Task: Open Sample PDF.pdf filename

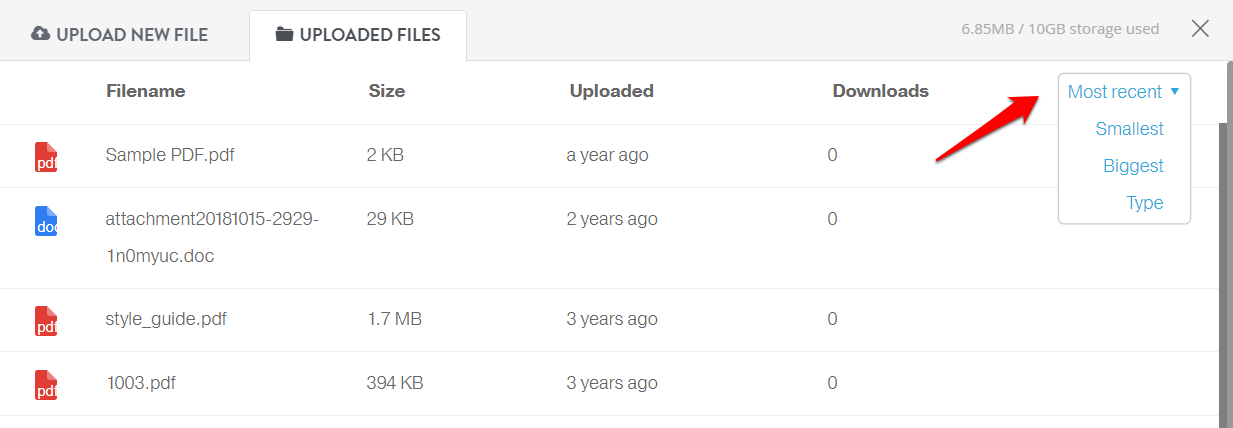Action: click(x=170, y=155)
